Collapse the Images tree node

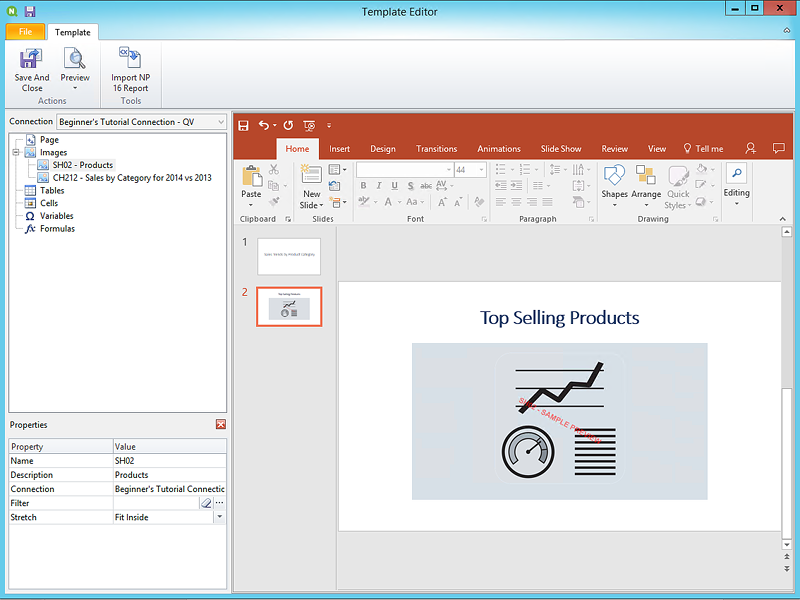(x=16, y=153)
